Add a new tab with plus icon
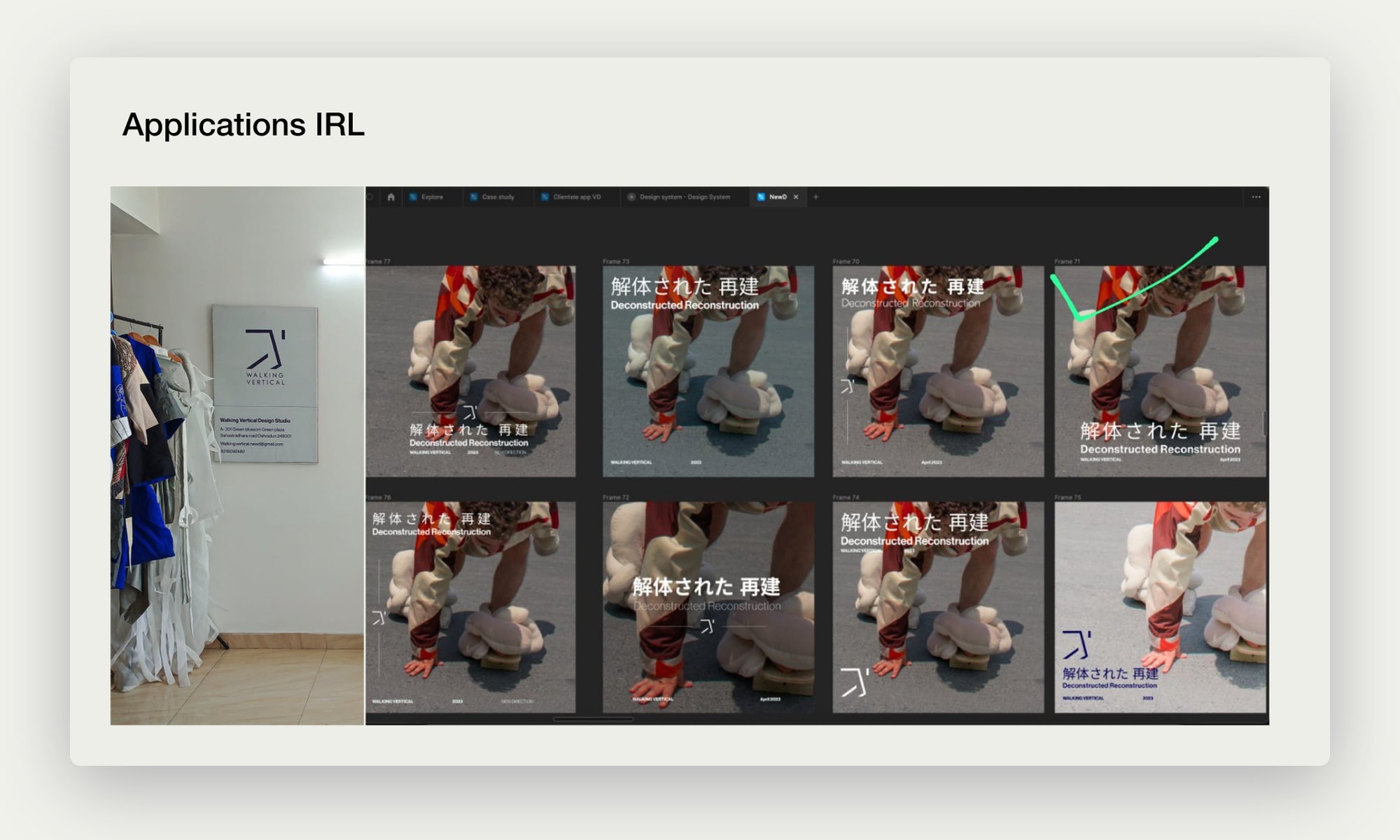 (815, 197)
